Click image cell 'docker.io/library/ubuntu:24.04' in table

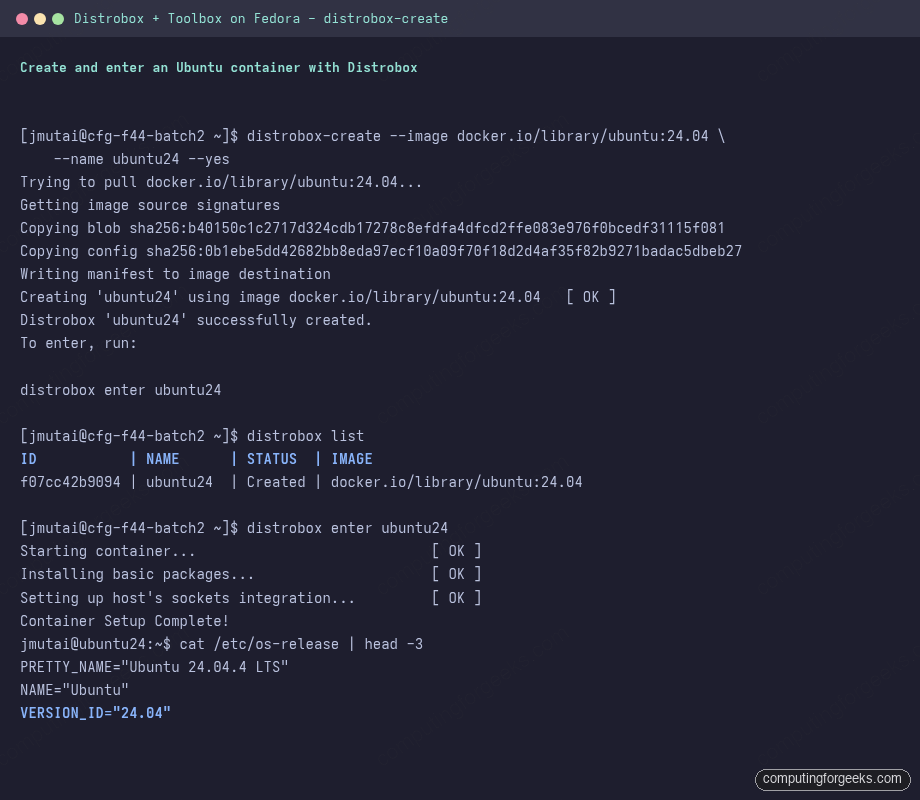(456, 482)
